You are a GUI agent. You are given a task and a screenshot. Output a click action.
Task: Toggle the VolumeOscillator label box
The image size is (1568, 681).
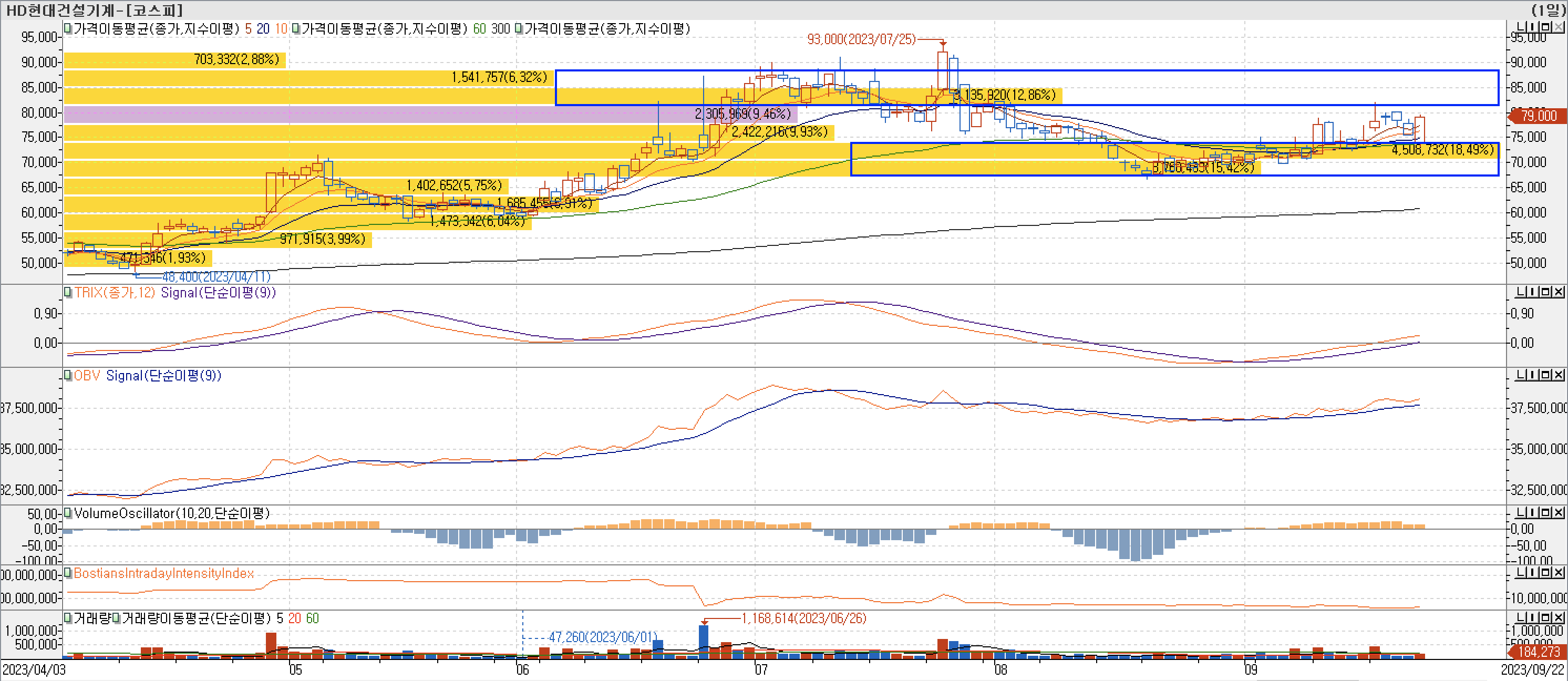pyautogui.click(x=68, y=513)
